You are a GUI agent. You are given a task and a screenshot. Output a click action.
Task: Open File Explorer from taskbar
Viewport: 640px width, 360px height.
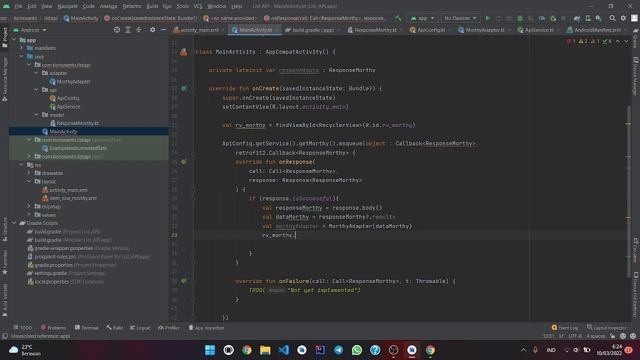[x=265, y=350]
